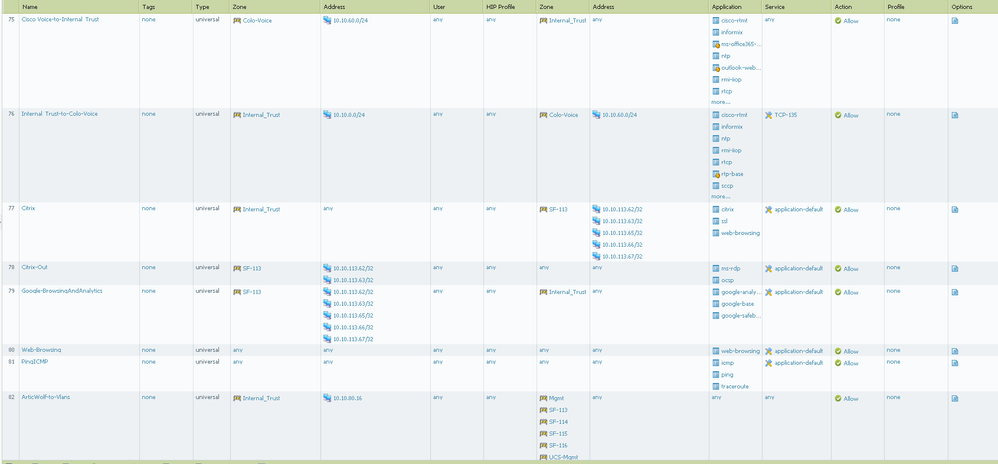Open the Google-BrowsingAndAnalytics rule name
This screenshot has height=464, width=998.
click(x=62, y=291)
